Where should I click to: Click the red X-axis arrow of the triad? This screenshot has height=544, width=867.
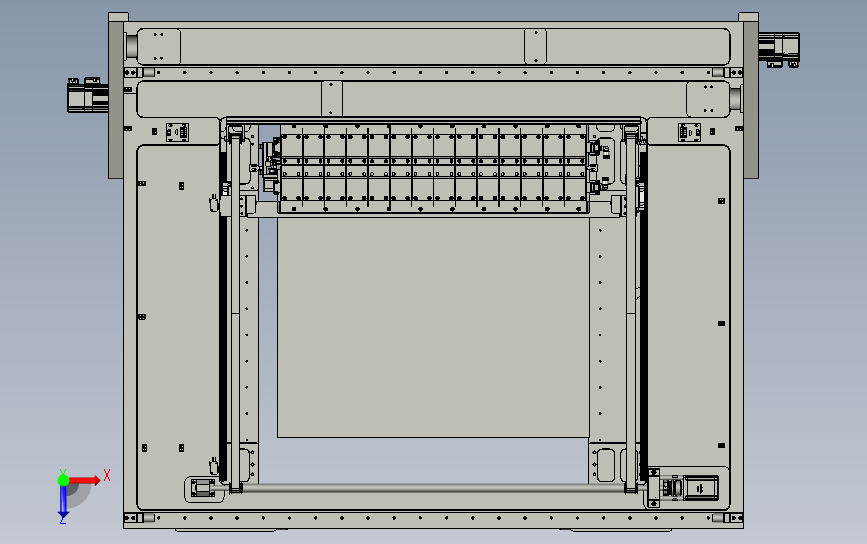tap(84, 480)
